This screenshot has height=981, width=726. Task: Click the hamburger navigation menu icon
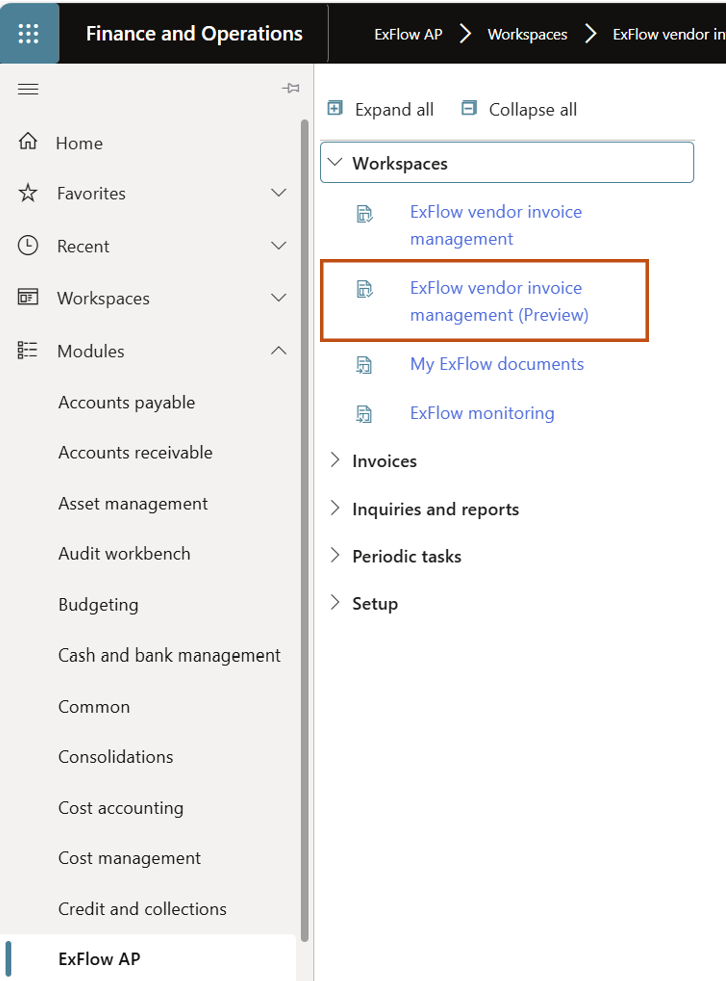click(28, 89)
